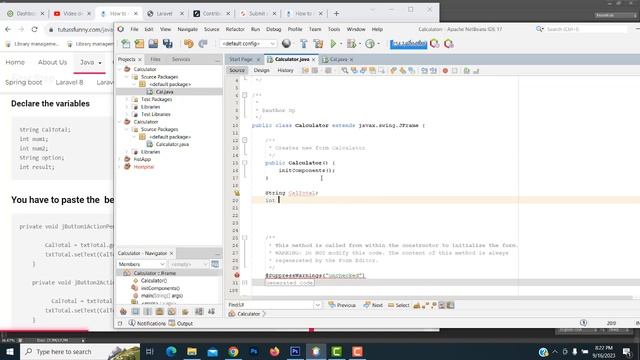Open the Refactor menu
The width and height of the screenshot is (640, 360).
[235, 29]
